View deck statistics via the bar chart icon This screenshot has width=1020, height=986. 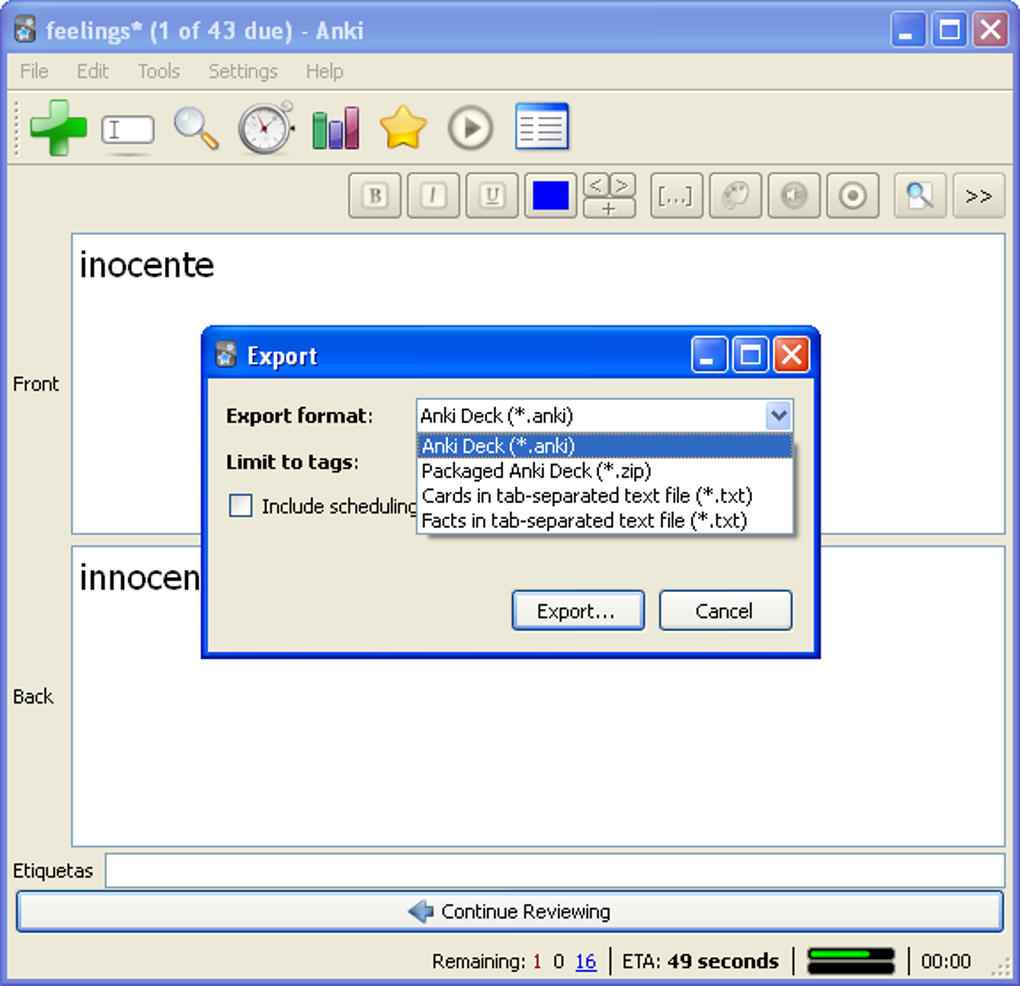[334, 128]
